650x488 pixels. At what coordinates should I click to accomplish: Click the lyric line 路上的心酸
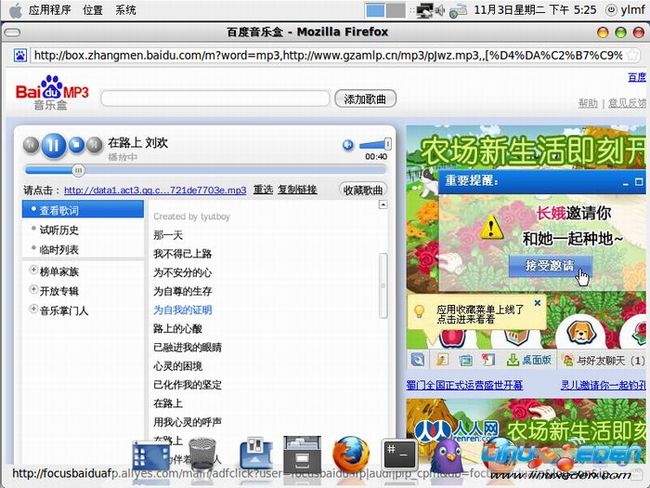178,328
